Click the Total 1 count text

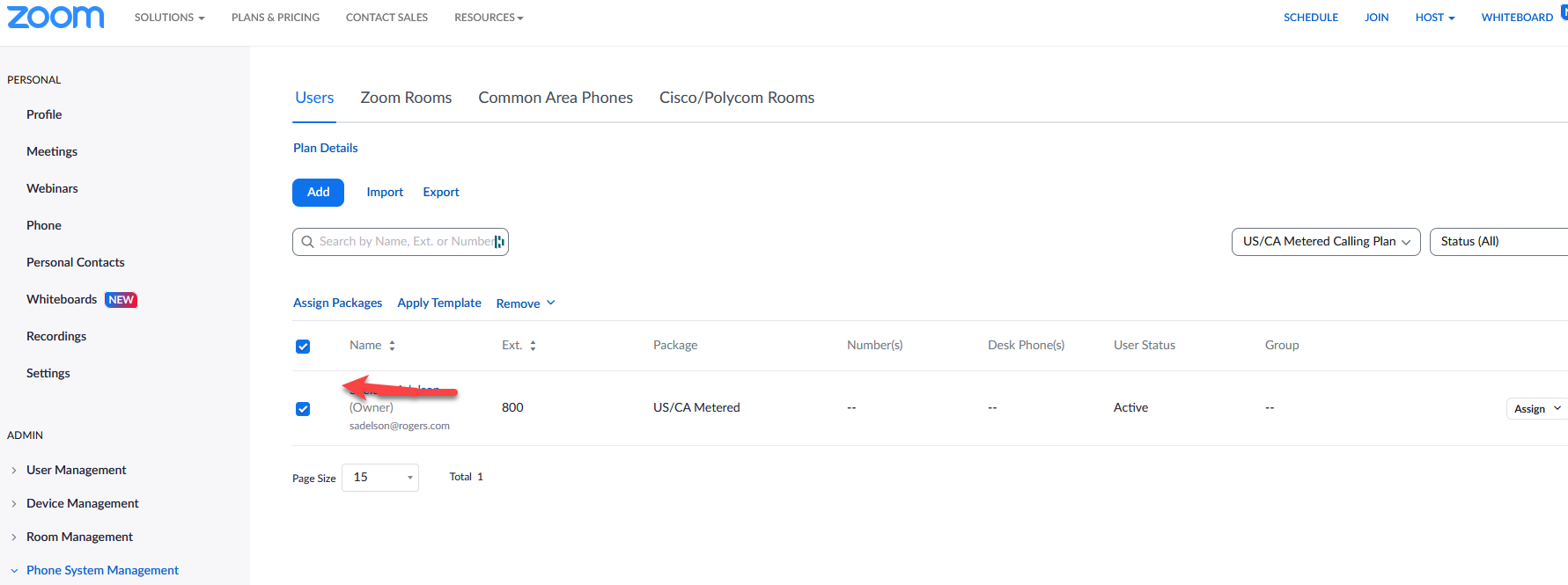click(466, 478)
